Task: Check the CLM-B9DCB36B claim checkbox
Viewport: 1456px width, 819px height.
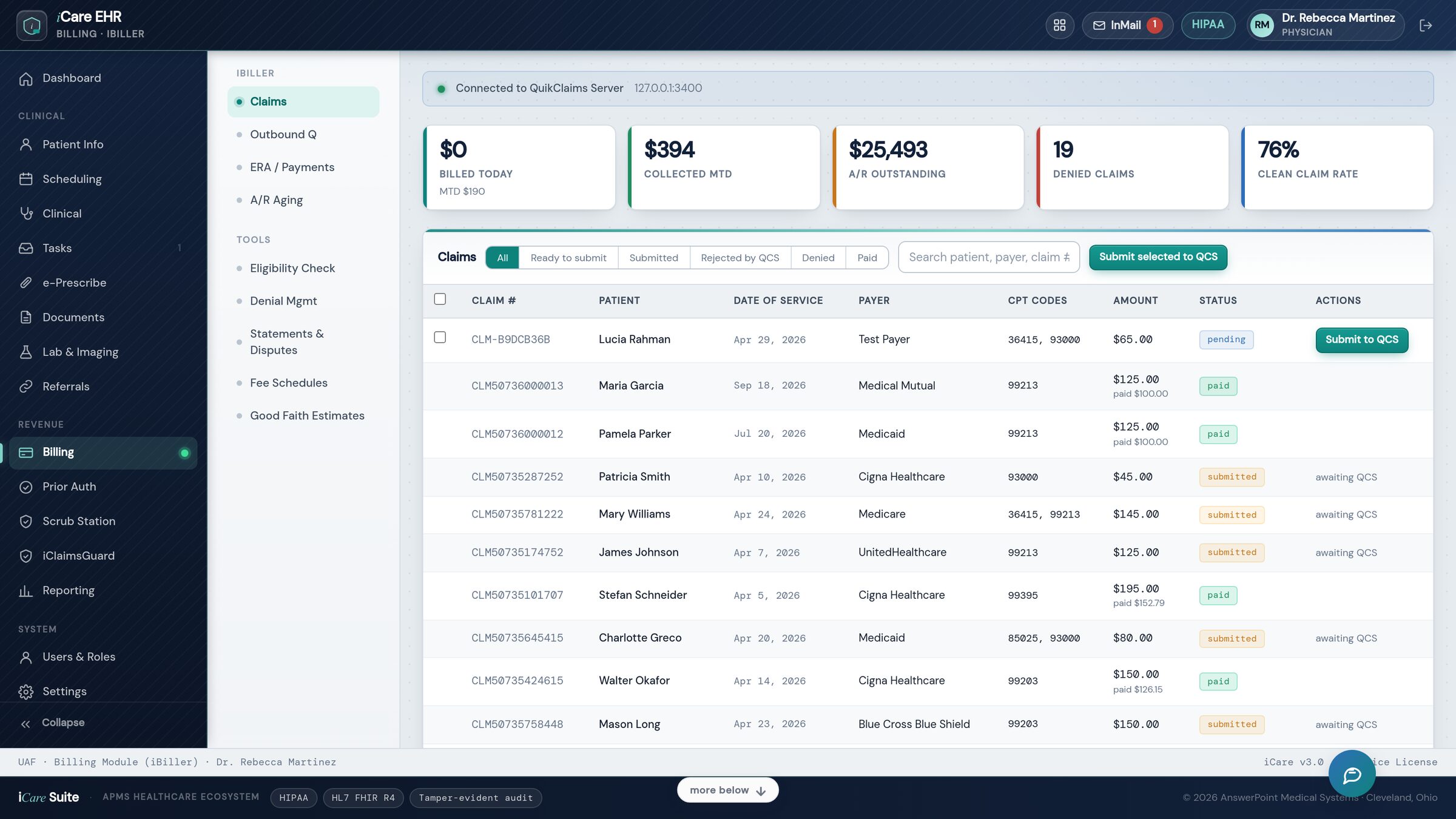Action: tap(440, 337)
